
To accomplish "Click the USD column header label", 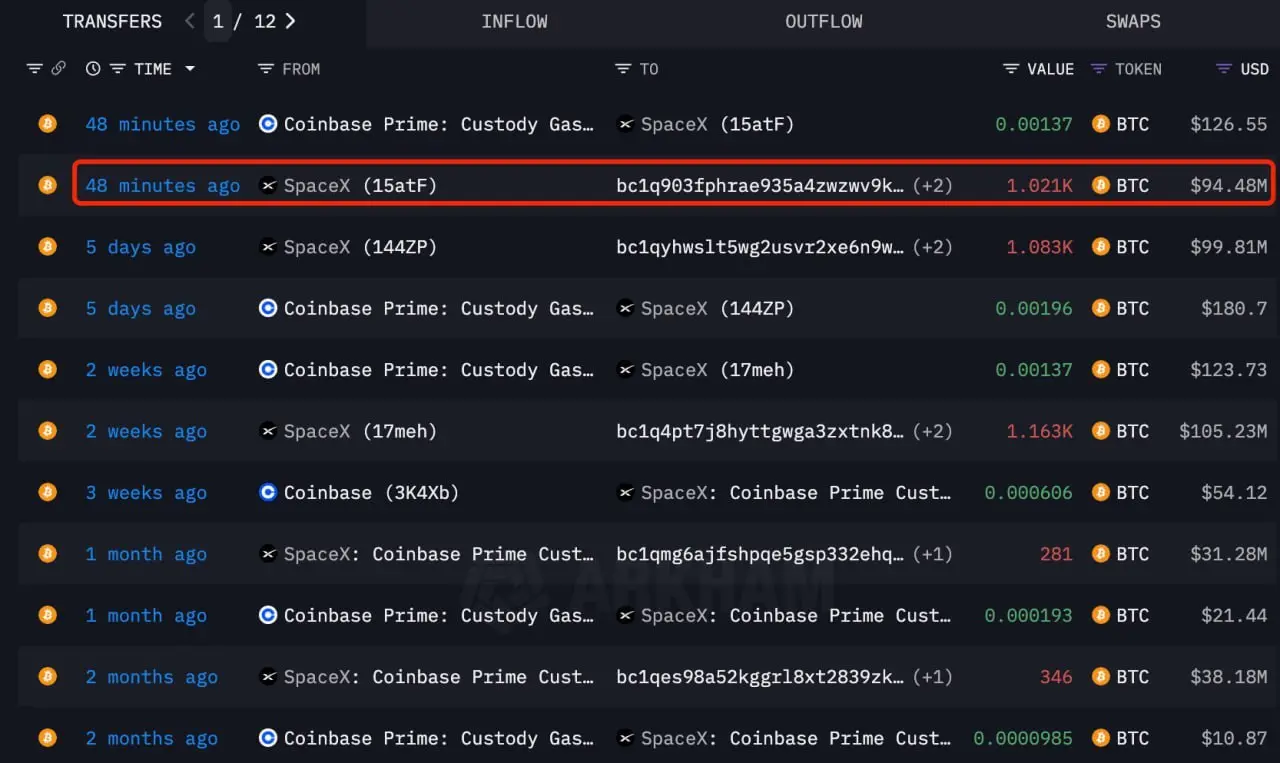I will coord(1254,69).
